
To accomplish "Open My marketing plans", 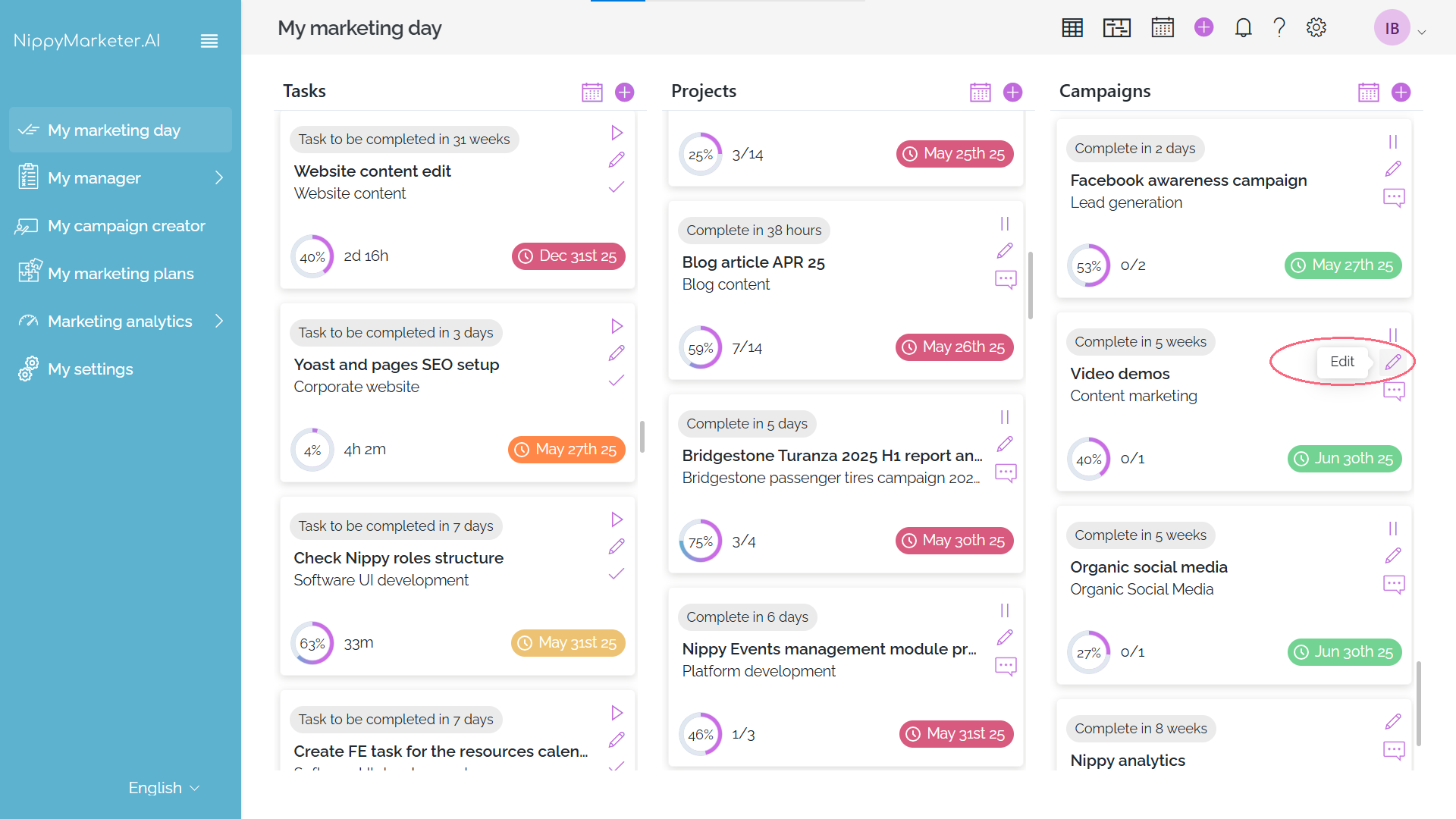I will point(121,274).
